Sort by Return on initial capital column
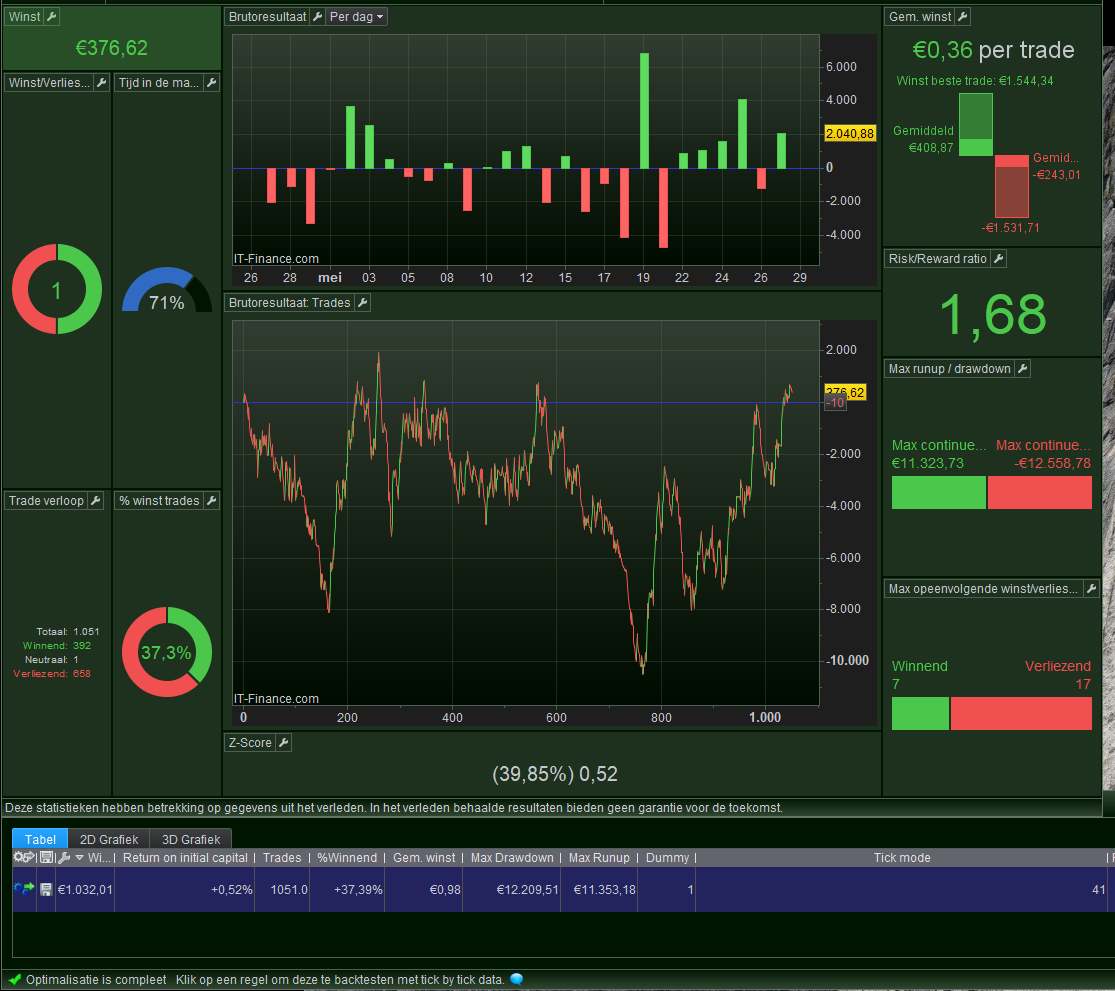Image resolution: width=1115 pixels, height=991 pixels. tap(185, 857)
